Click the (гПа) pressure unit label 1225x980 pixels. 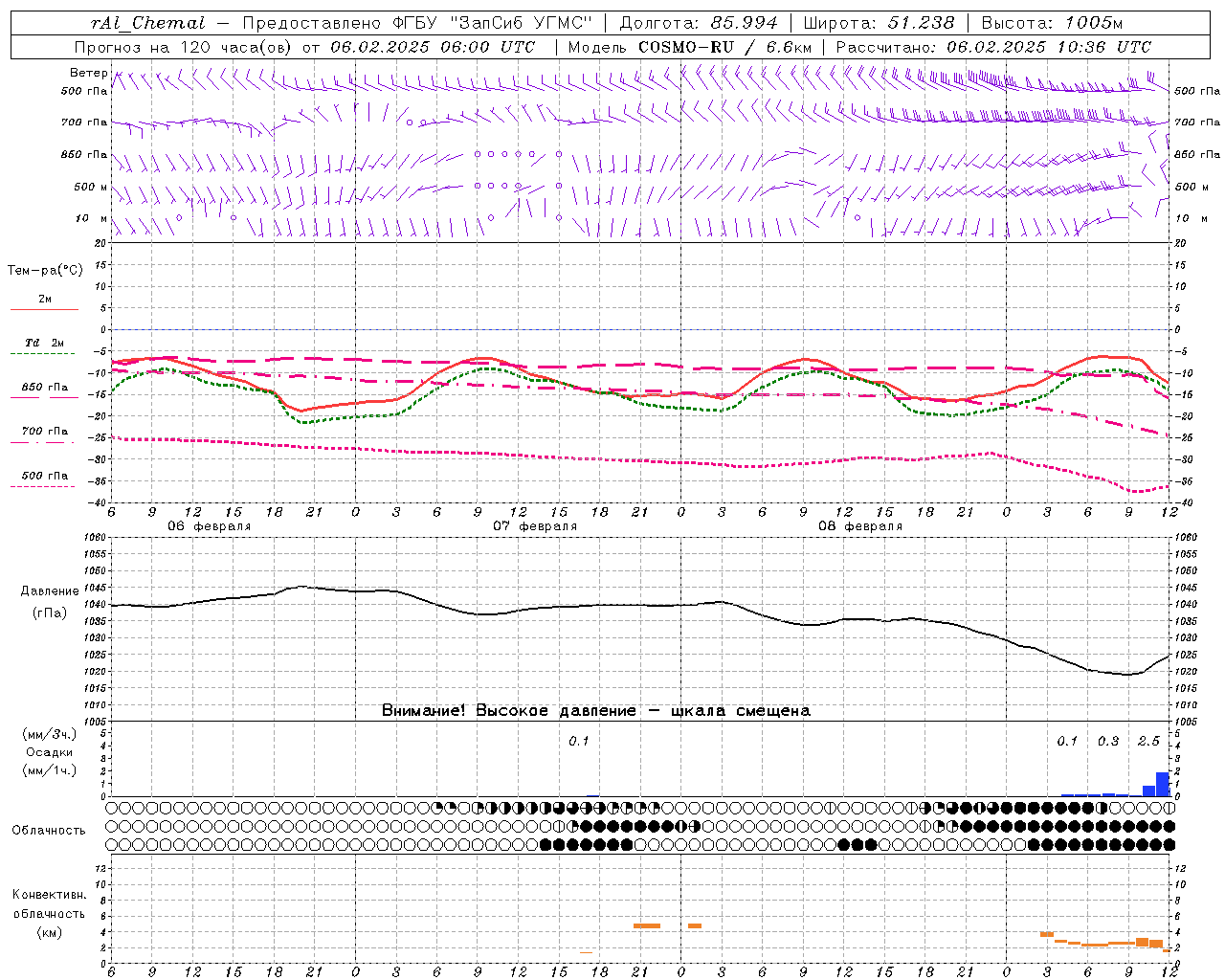(x=49, y=612)
